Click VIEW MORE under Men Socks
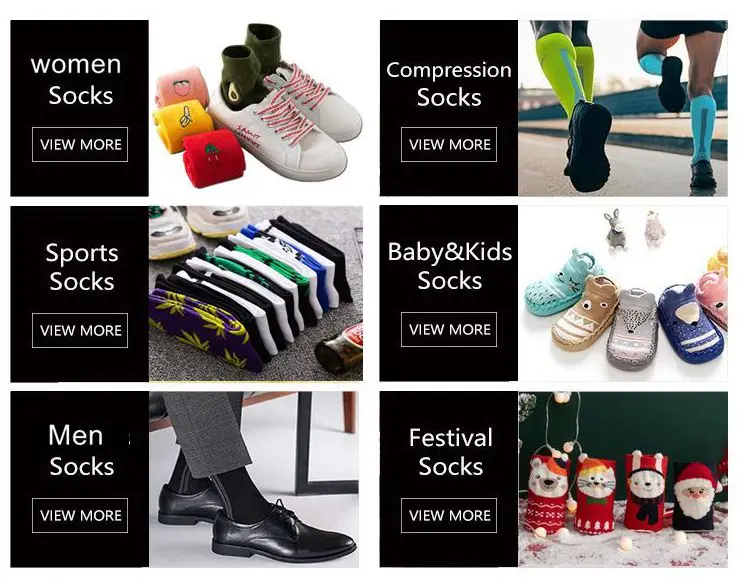739x581 pixels. (x=80, y=516)
